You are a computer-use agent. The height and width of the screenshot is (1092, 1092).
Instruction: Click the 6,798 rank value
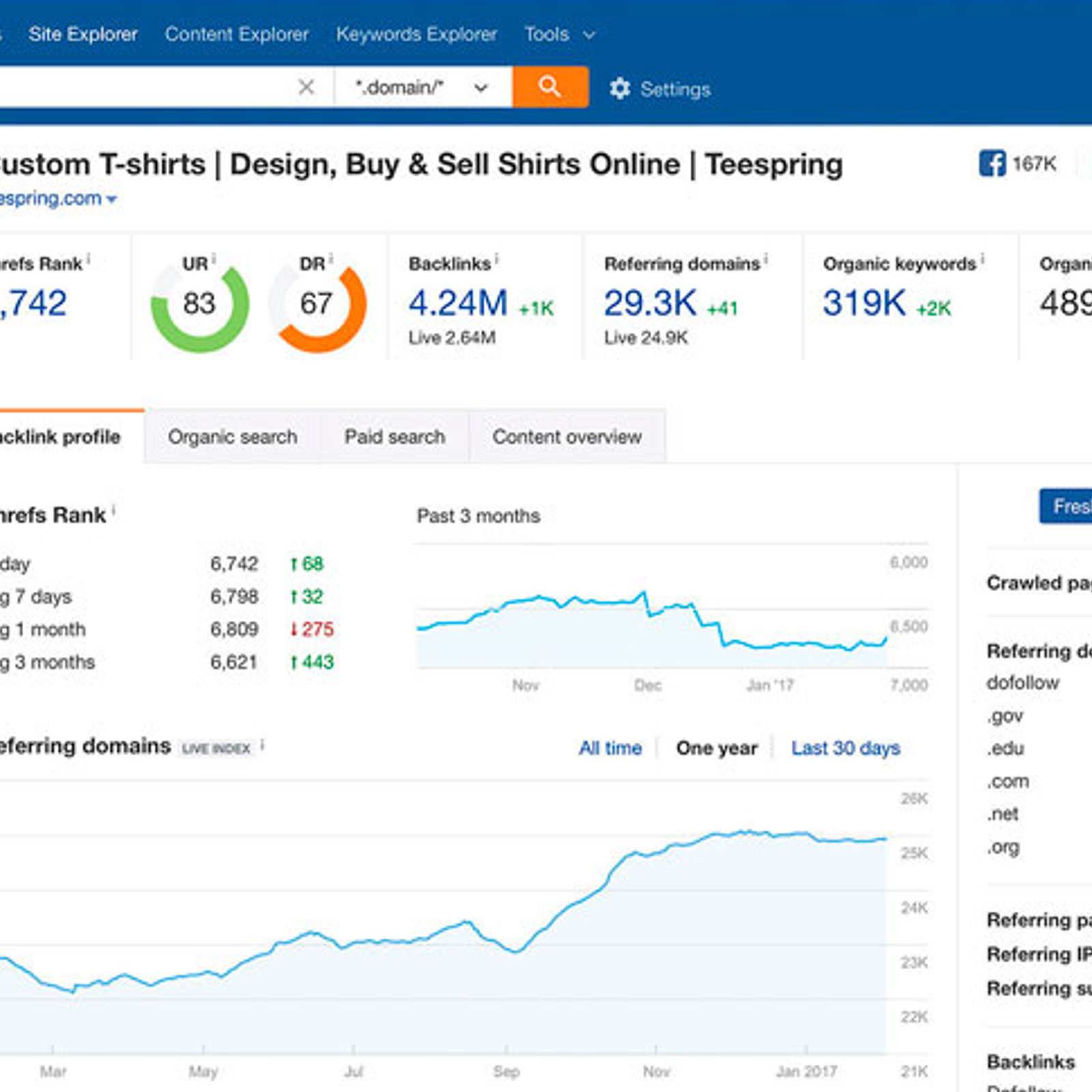click(233, 597)
